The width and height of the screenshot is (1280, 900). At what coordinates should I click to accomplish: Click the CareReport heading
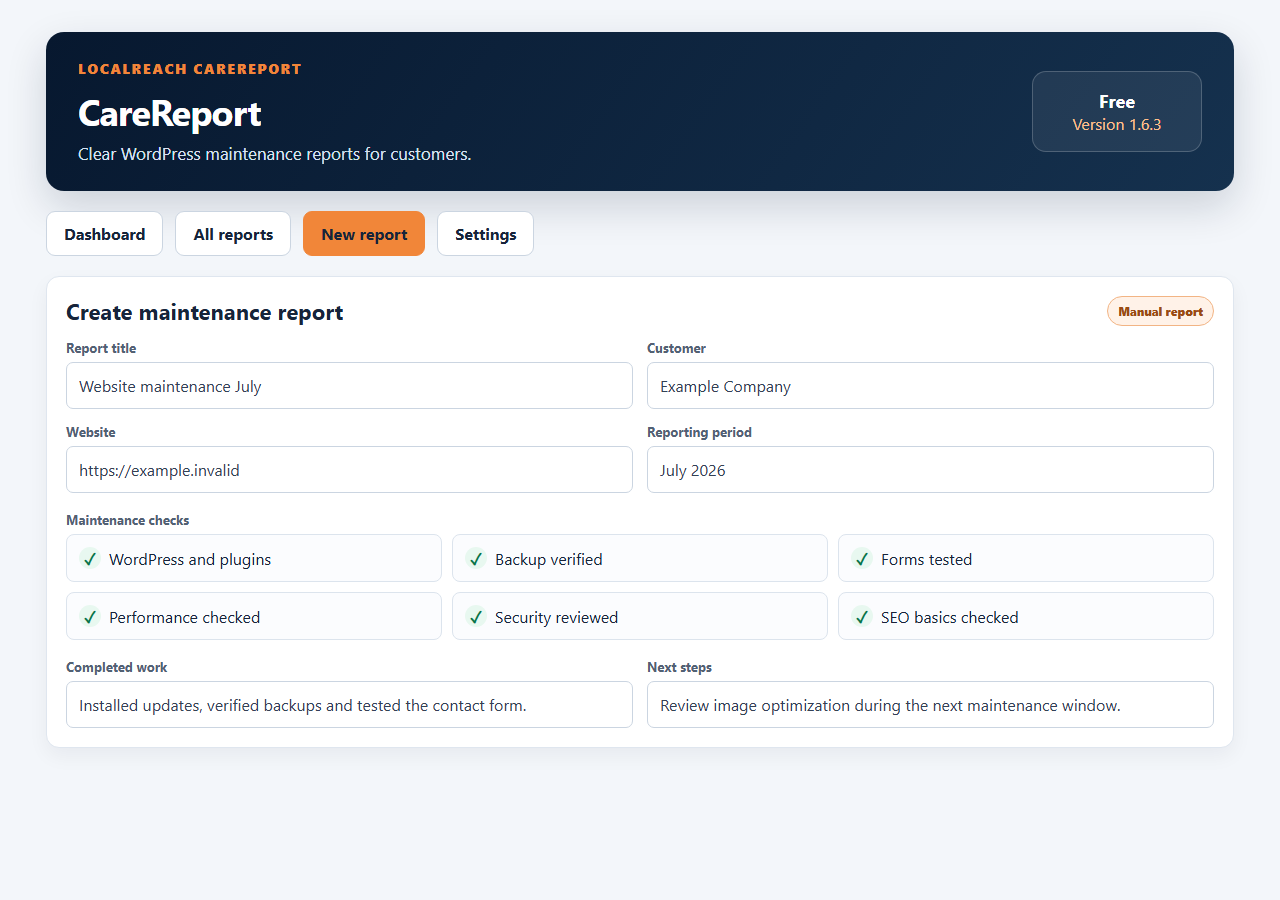point(169,113)
